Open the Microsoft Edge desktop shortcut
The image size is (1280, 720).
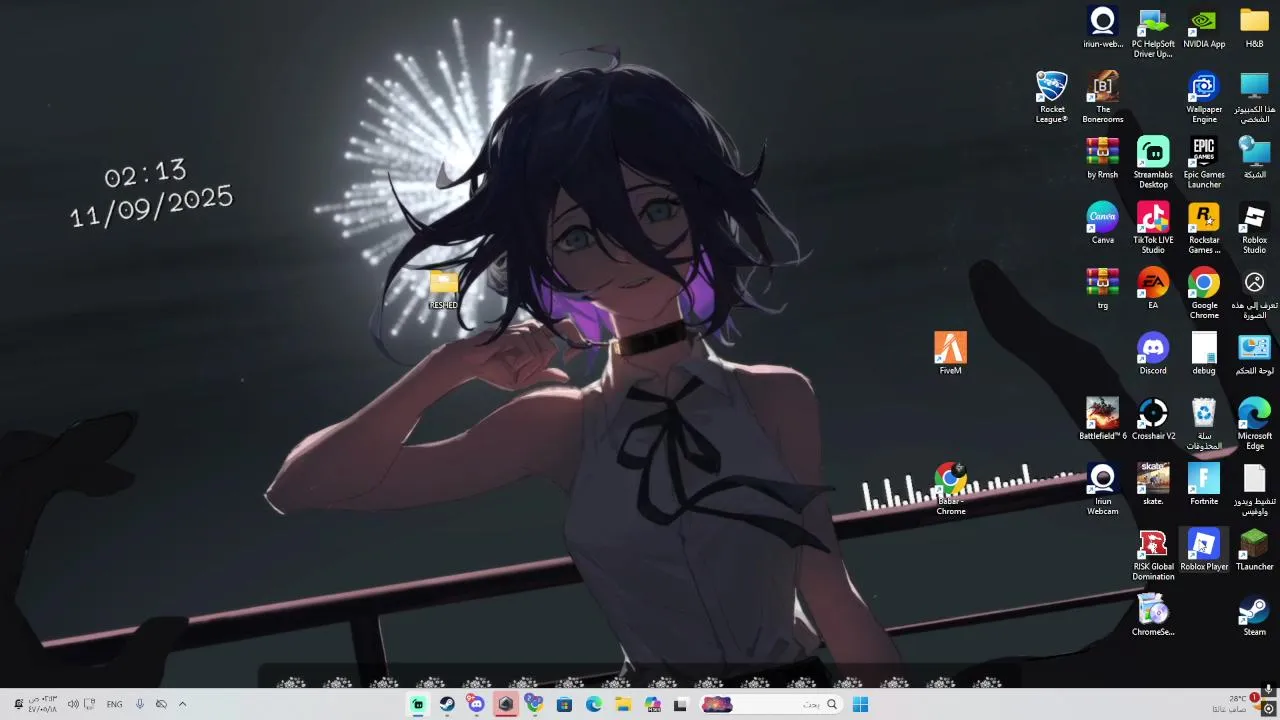tap(1254, 425)
